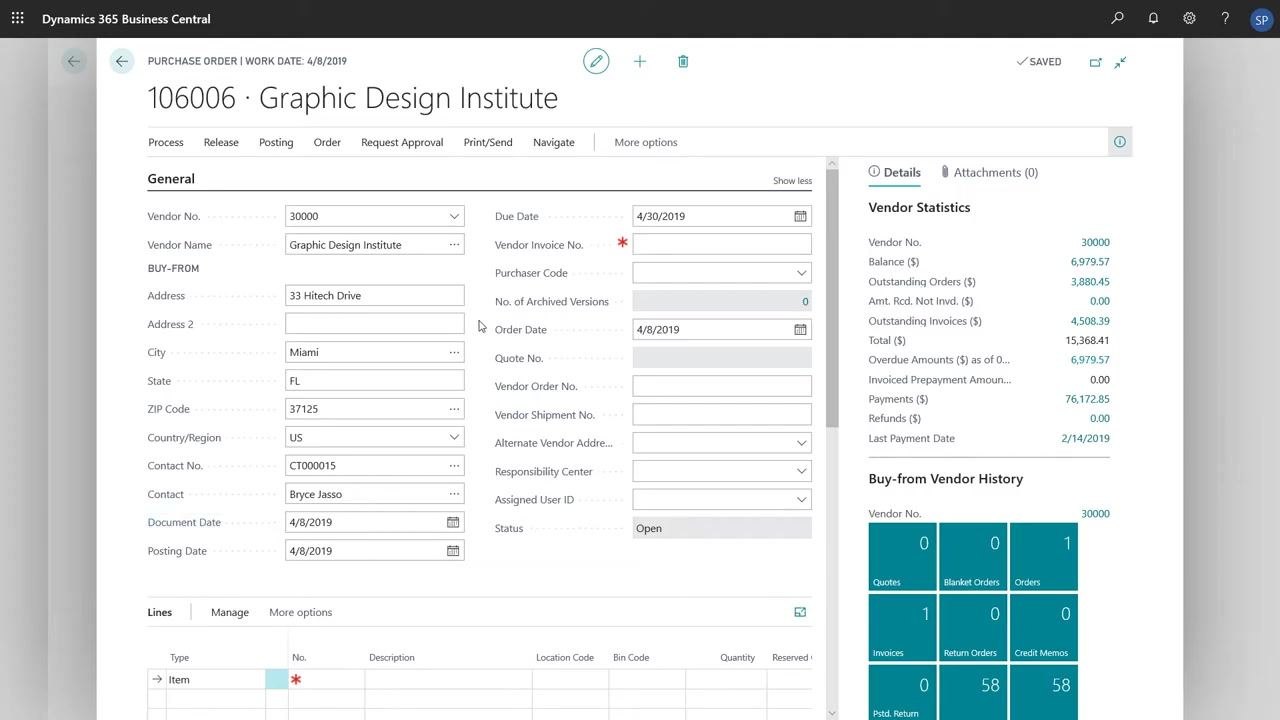Click the row selector arrow of the Item line
Image resolution: width=1280 pixels, height=720 pixels.
[x=157, y=680]
